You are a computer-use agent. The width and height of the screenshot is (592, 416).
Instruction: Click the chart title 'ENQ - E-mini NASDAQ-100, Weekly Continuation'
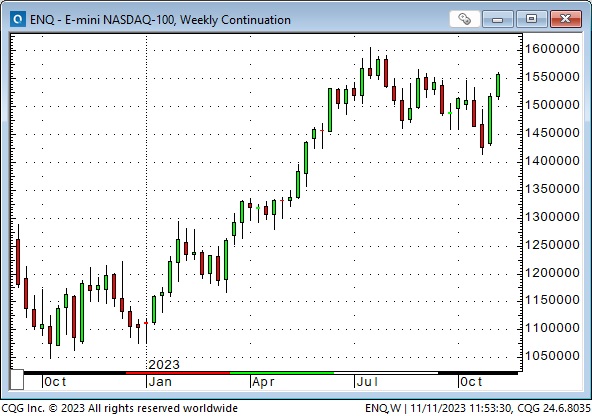click(160, 20)
